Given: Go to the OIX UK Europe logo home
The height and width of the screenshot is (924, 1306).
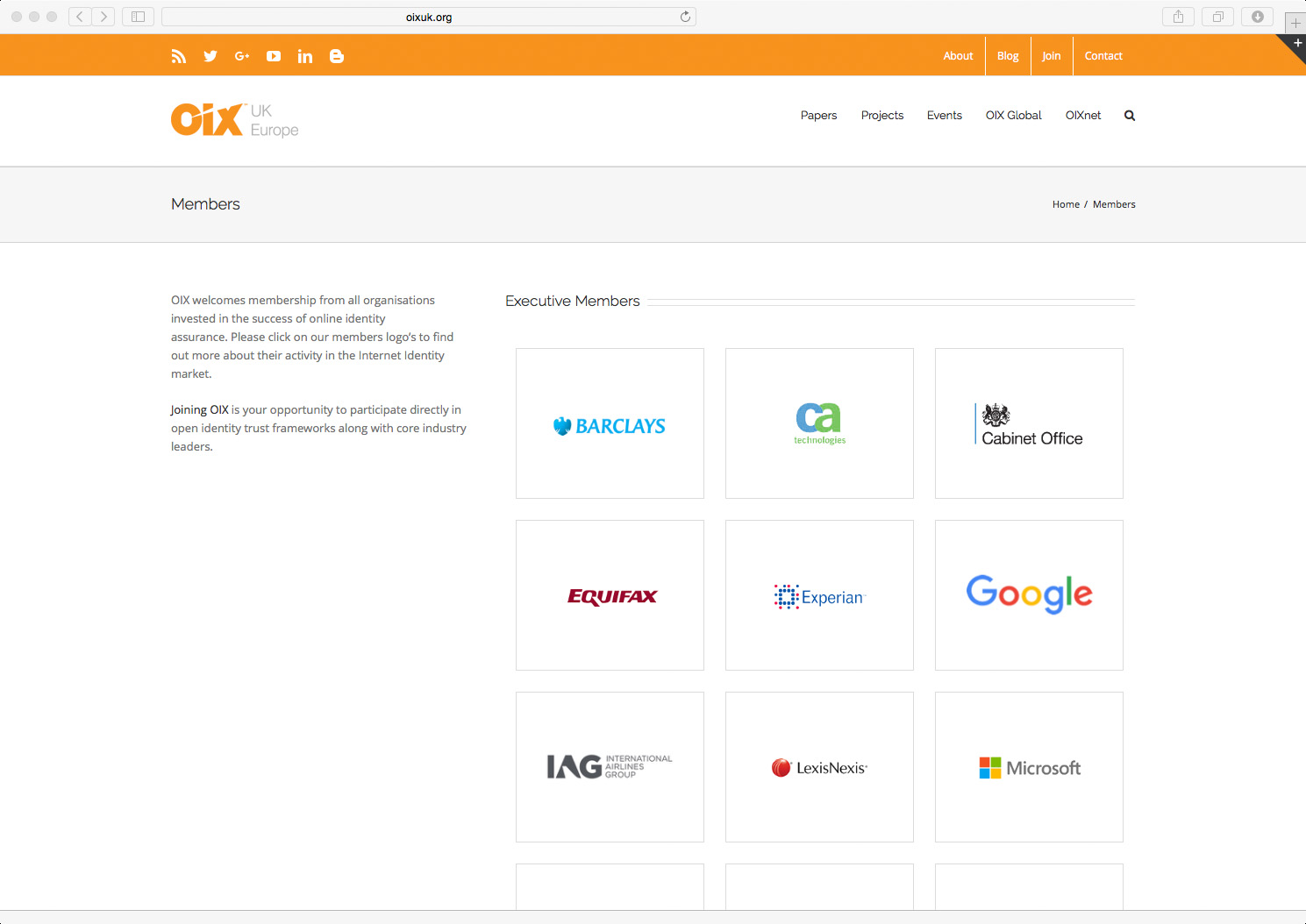Looking at the screenshot, I should [235, 120].
